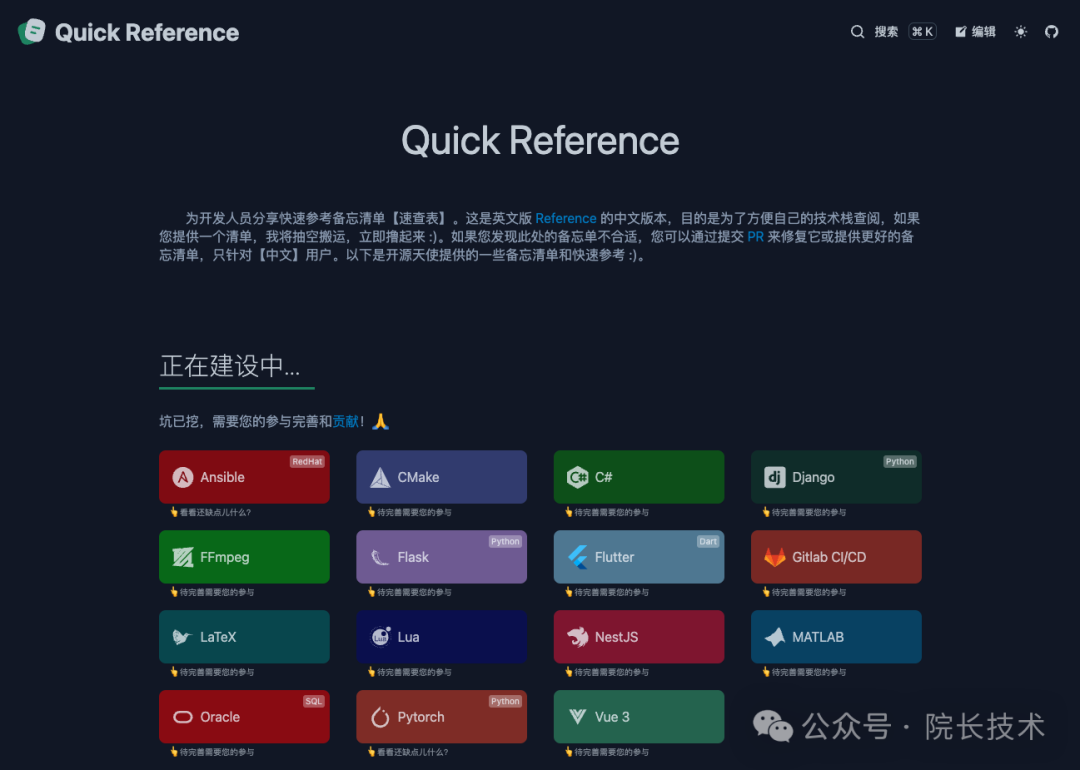Click the edit pencil icon
This screenshot has height=770, width=1080.
tap(960, 32)
